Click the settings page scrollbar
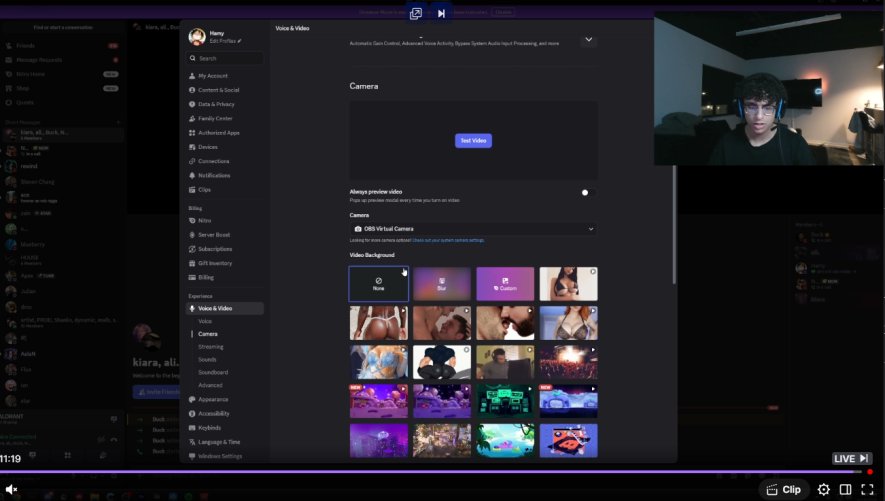Screen dimensions: 885x501 pos(673,225)
